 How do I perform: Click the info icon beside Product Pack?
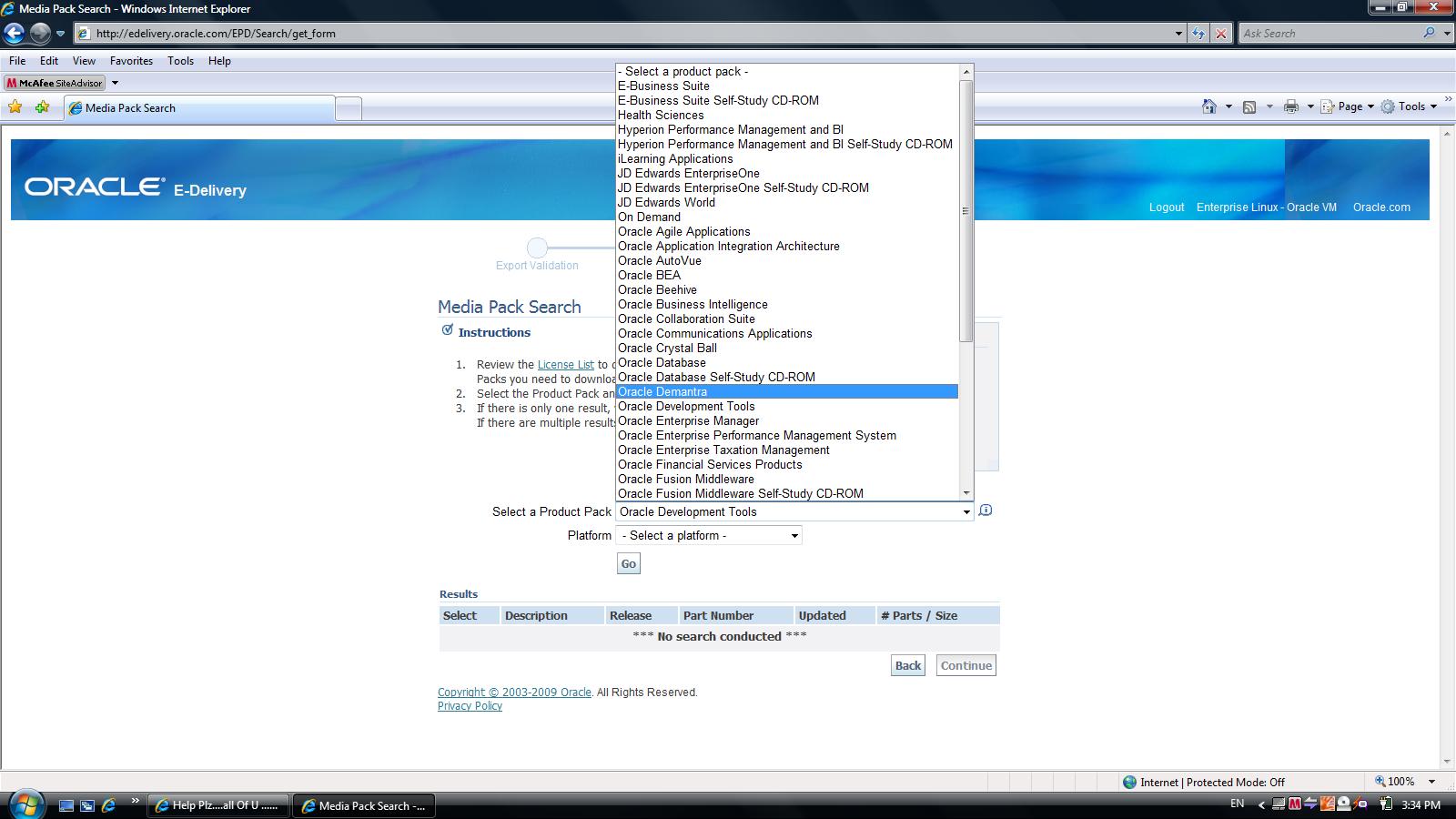point(986,511)
